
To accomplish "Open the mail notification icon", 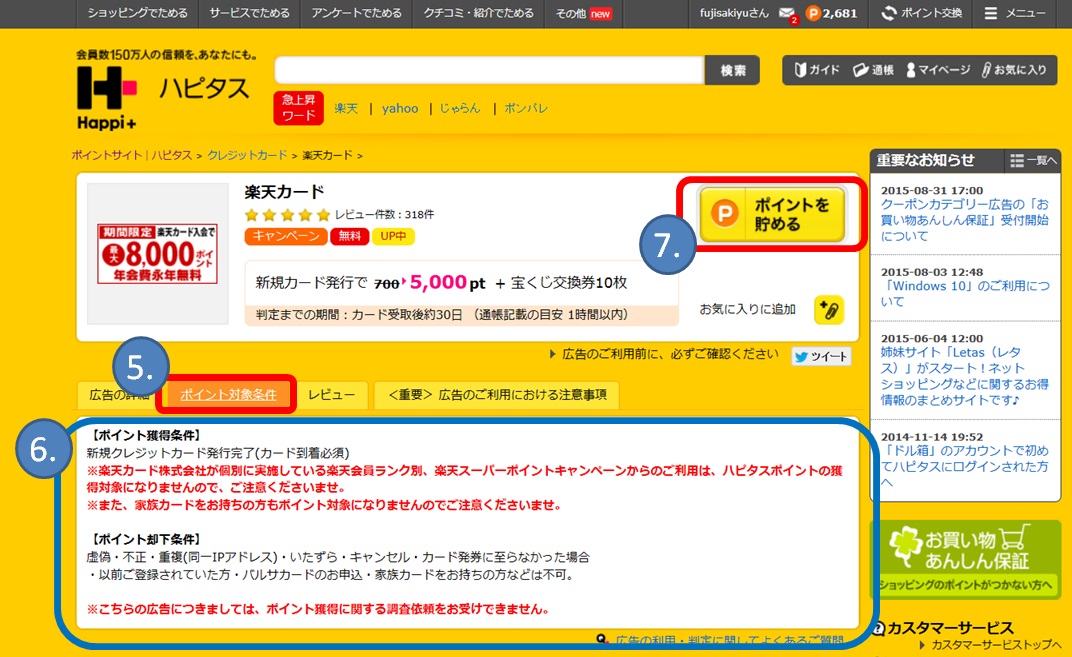I will (x=788, y=13).
